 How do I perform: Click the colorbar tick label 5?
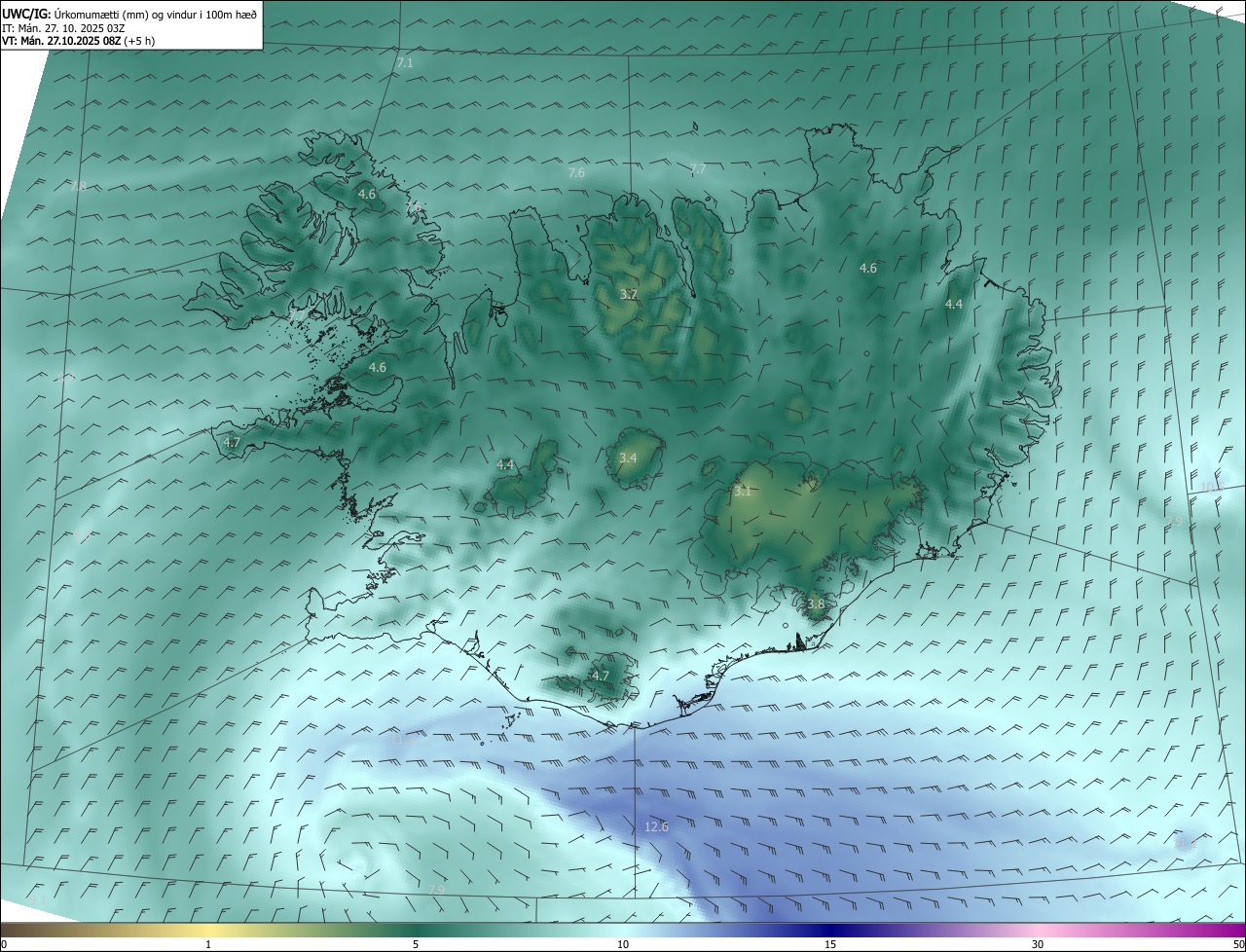pyautogui.click(x=416, y=944)
